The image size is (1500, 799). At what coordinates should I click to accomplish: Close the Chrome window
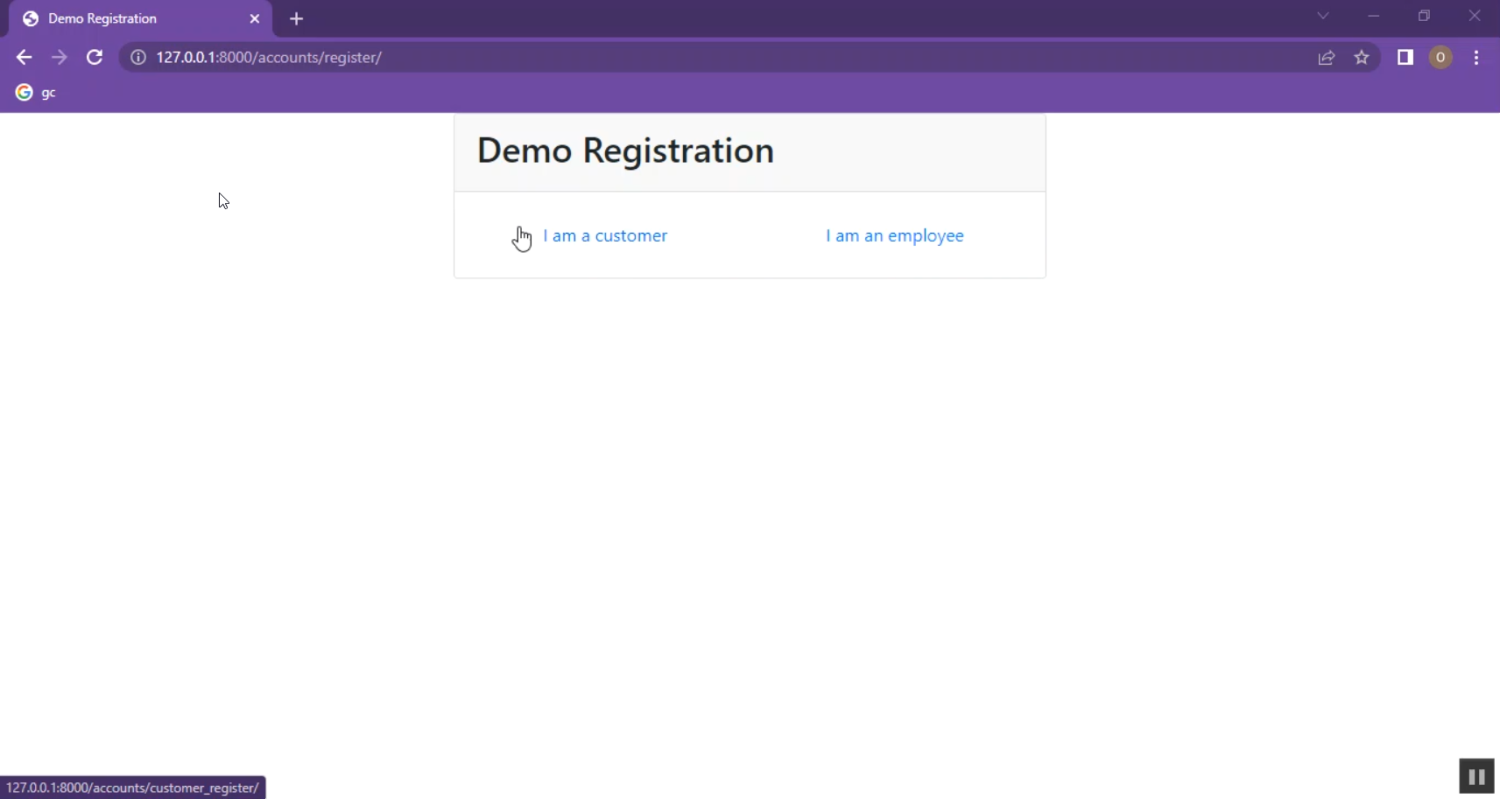click(1474, 16)
